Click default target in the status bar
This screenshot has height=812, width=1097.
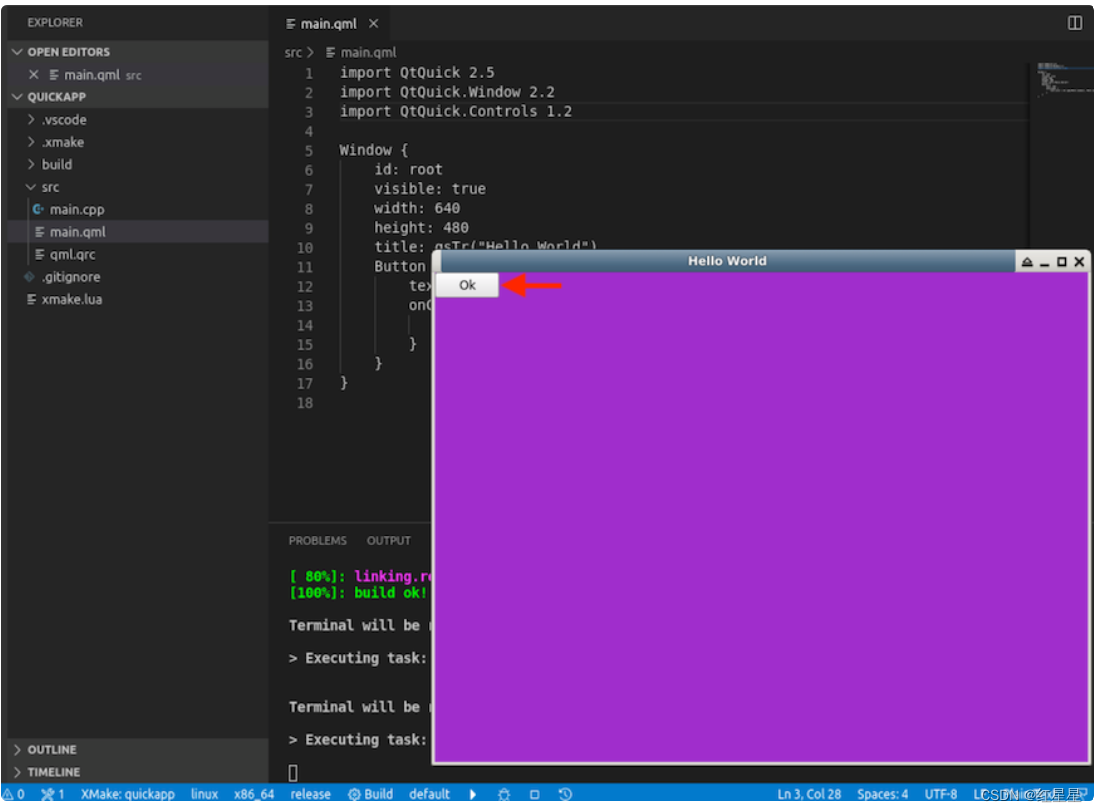[x=429, y=794]
